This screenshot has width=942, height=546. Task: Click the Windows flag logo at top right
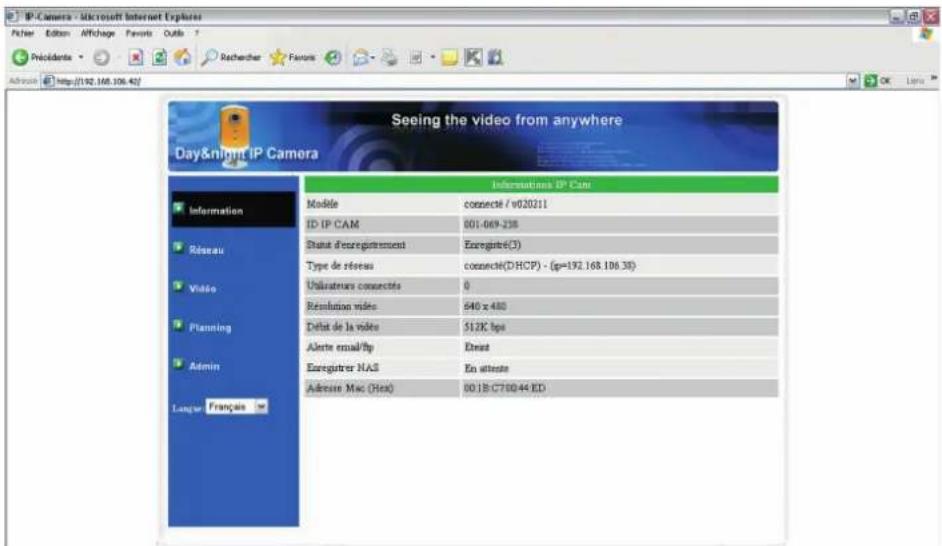click(x=926, y=35)
